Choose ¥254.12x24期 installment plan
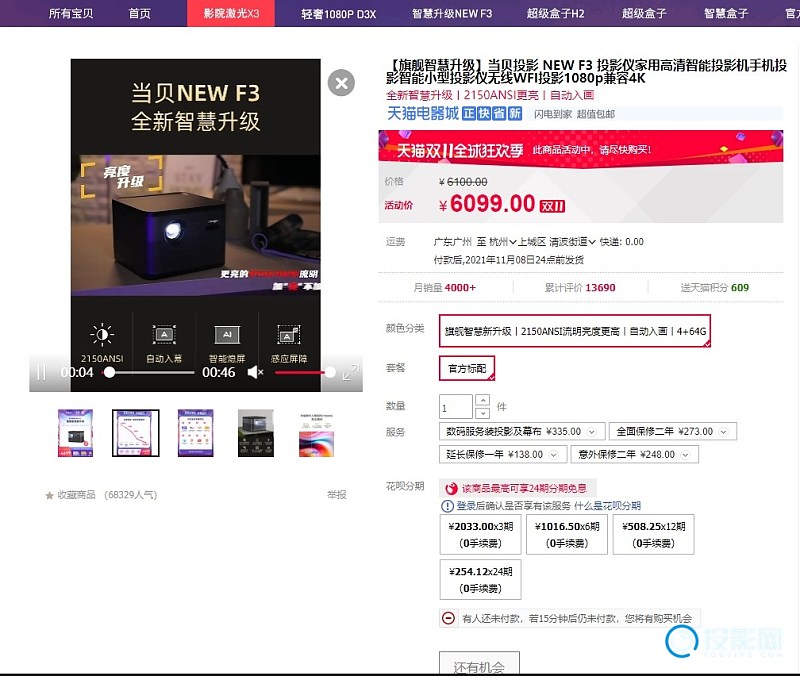Screen dimensions: 800x676 pyautogui.click(x=481, y=580)
